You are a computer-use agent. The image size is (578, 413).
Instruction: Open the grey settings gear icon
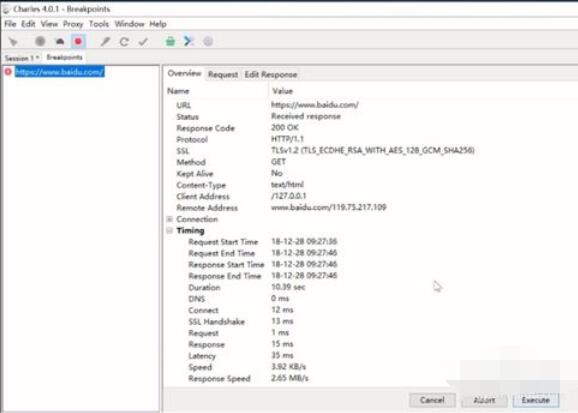click(208, 41)
